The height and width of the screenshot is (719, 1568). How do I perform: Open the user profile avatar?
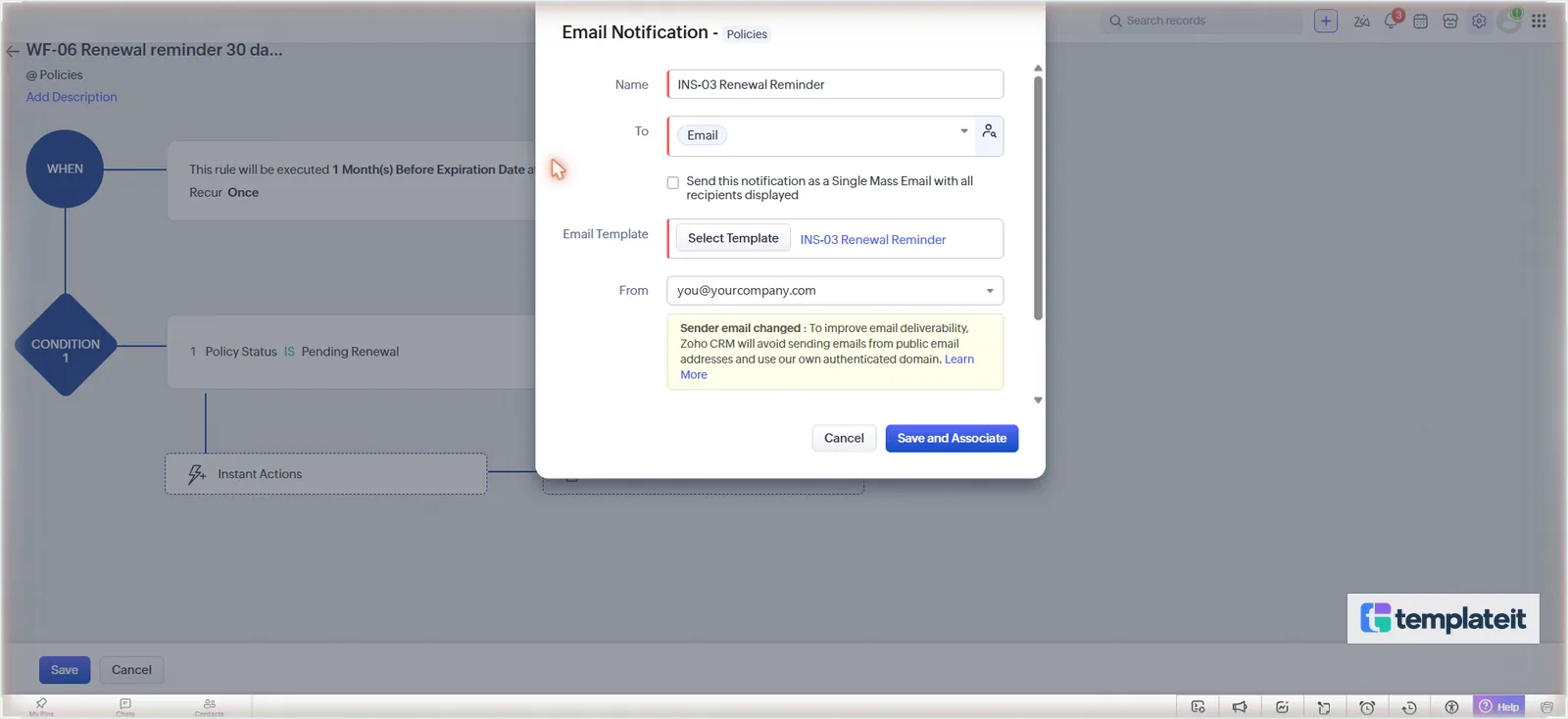pyautogui.click(x=1510, y=21)
